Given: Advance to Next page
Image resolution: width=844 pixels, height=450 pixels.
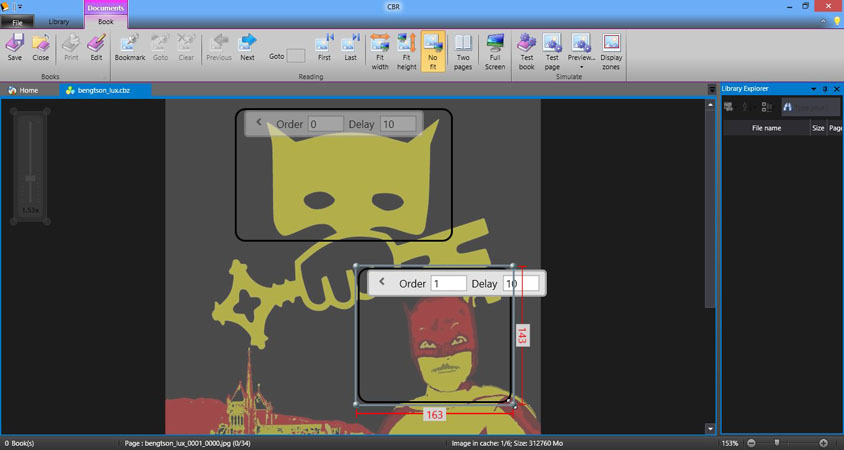Looking at the screenshot, I should point(247,47).
